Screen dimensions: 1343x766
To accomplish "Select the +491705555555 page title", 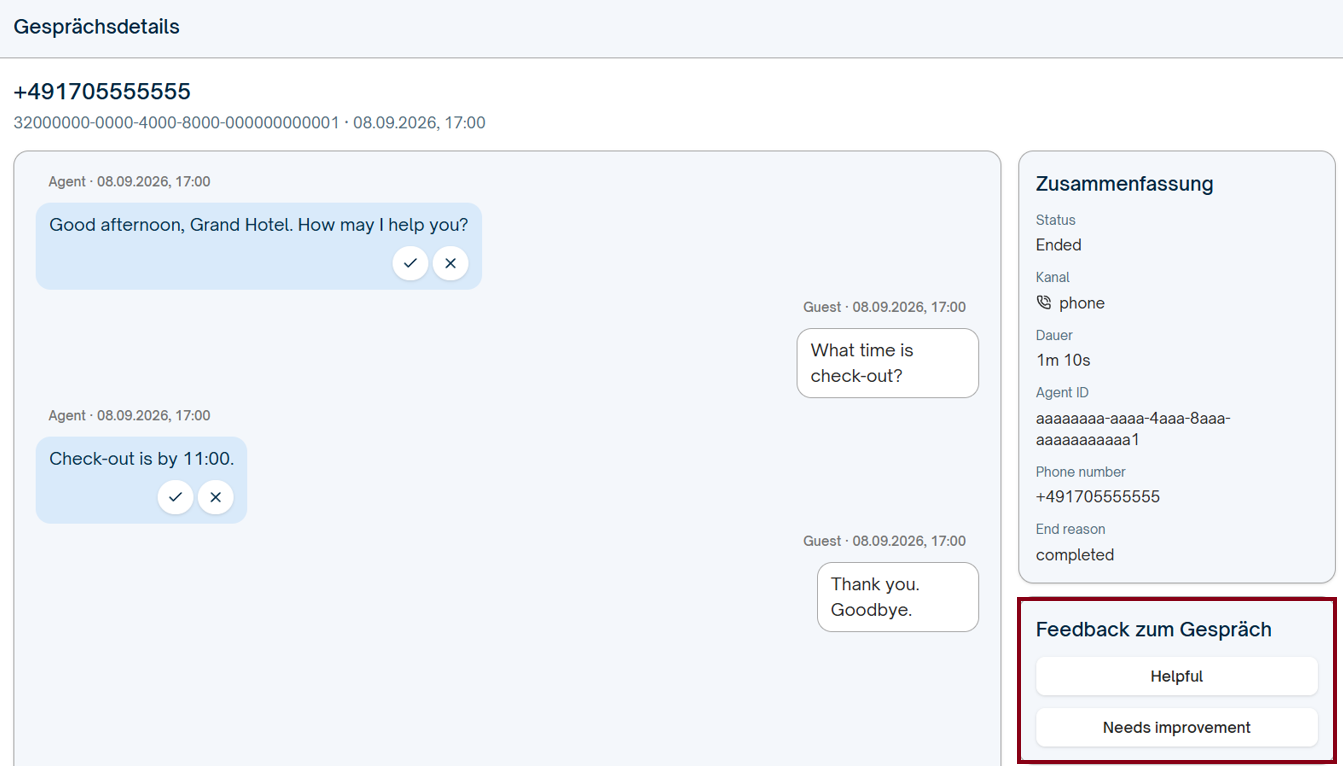I will click(x=102, y=92).
